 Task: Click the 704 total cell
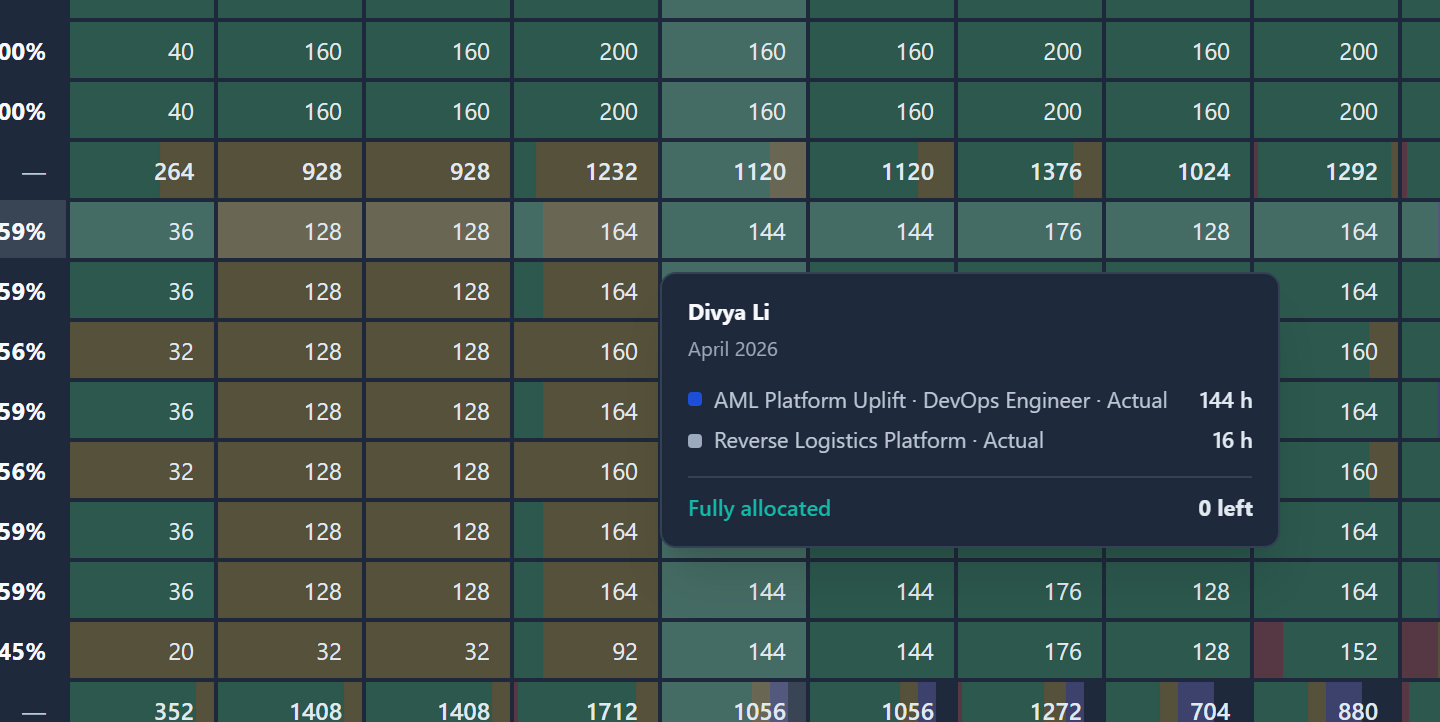(1178, 702)
